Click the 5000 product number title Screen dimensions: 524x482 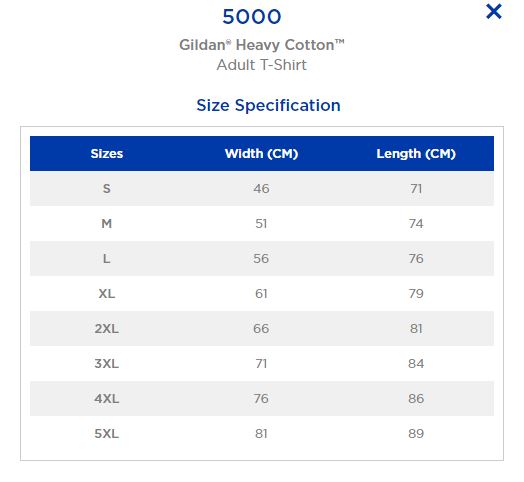(252, 17)
